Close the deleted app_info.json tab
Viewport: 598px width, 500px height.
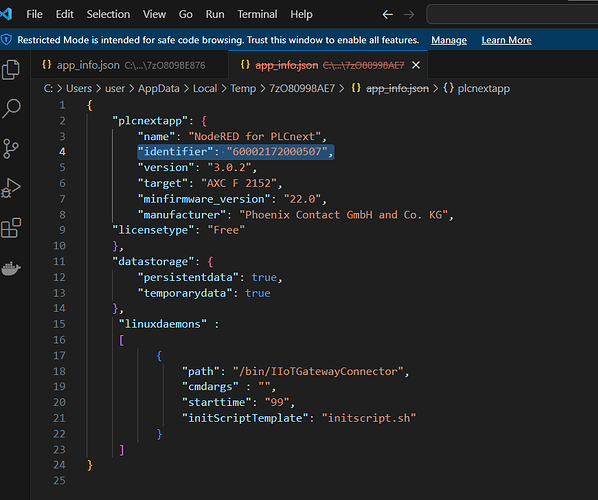[x=416, y=65]
